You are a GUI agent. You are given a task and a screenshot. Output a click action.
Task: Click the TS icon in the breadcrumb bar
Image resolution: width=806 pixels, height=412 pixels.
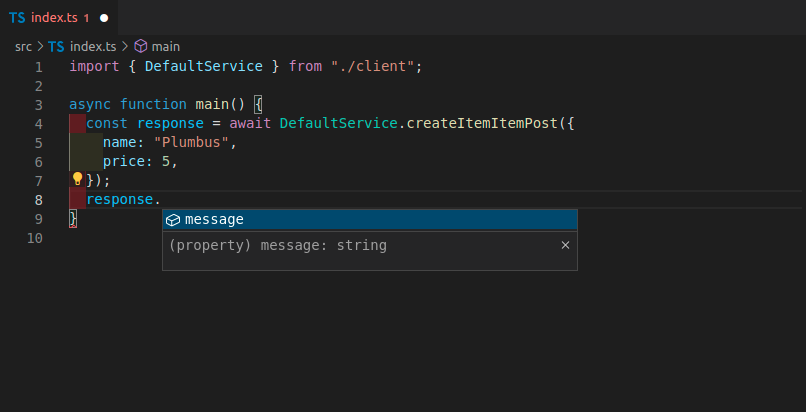click(x=56, y=46)
